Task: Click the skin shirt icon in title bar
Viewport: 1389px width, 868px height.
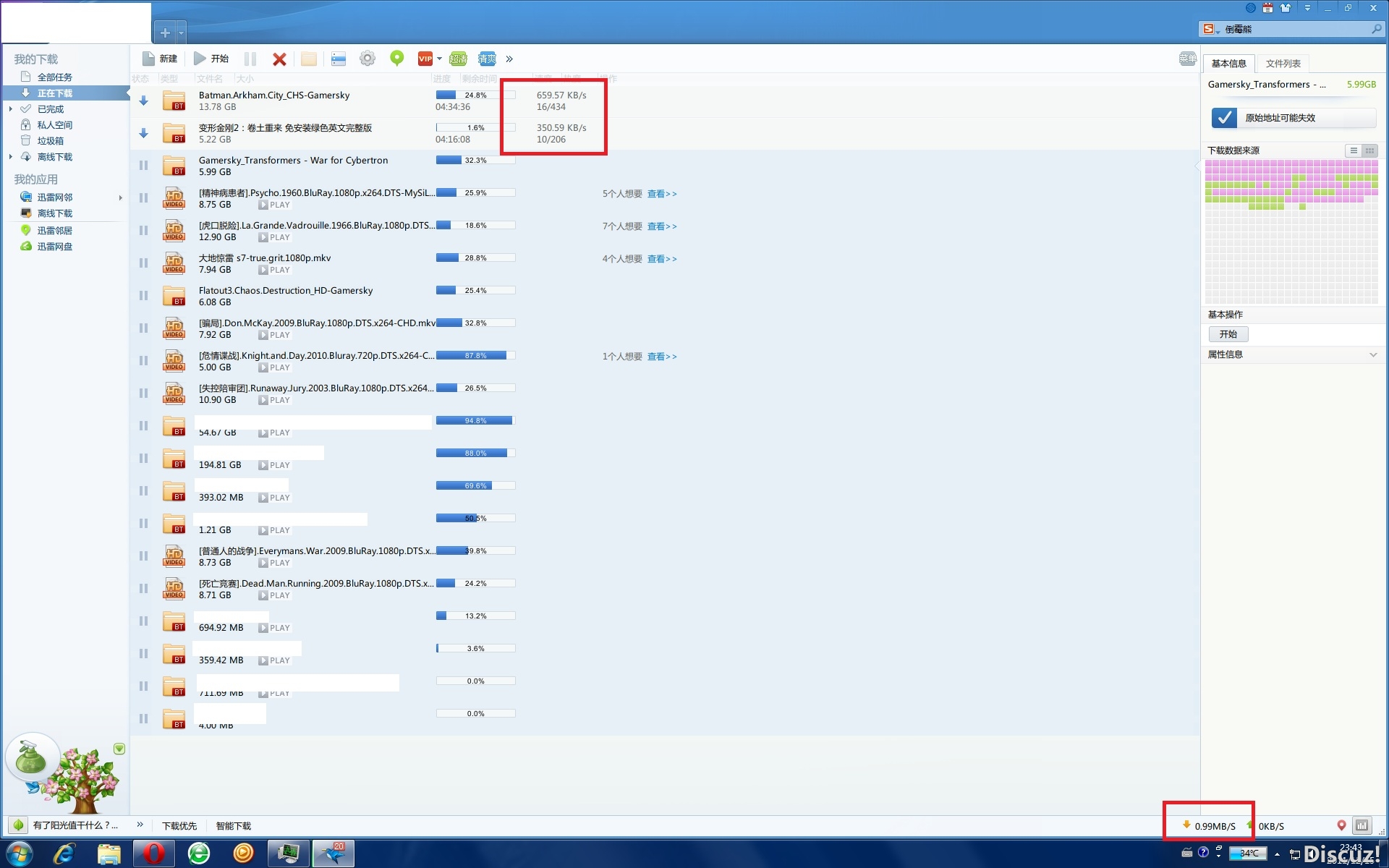Action: [x=1286, y=8]
